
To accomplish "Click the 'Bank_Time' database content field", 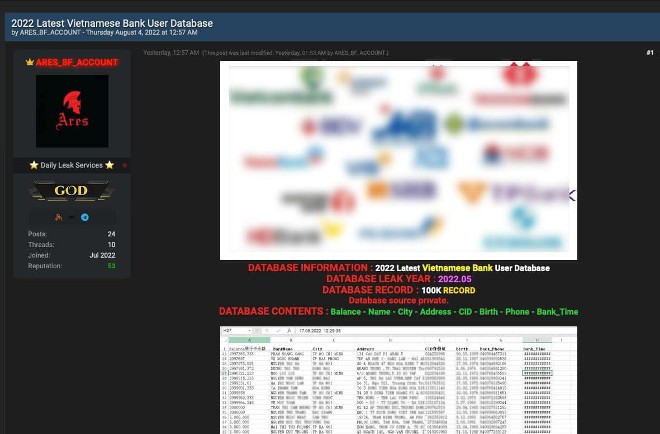I will pyautogui.click(x=557, y=312).
